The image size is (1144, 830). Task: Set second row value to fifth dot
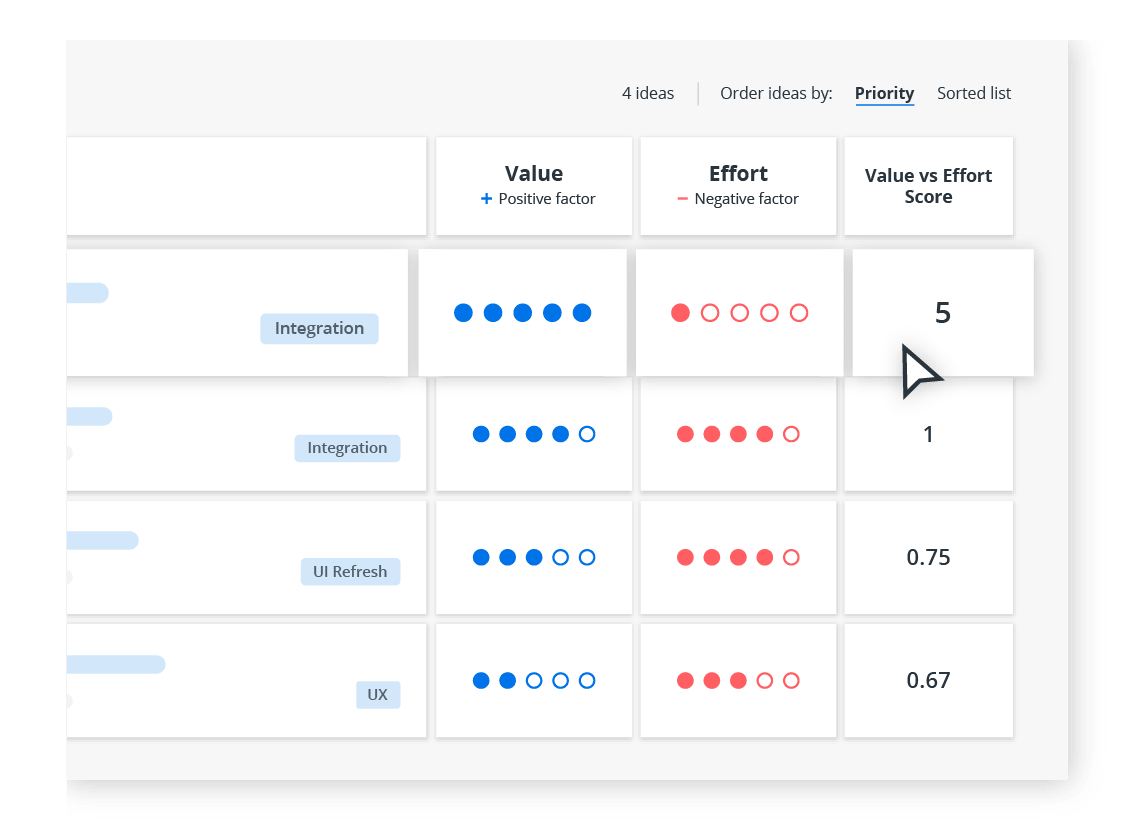pos(587,434)
